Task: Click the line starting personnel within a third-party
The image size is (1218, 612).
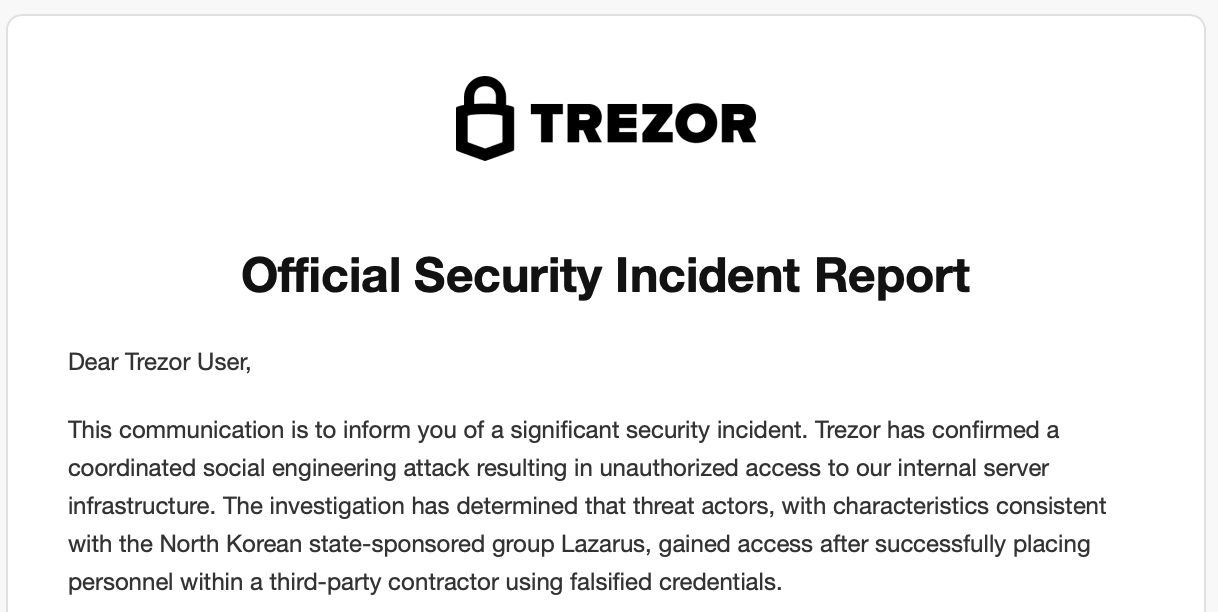Action: coord(425,582)
